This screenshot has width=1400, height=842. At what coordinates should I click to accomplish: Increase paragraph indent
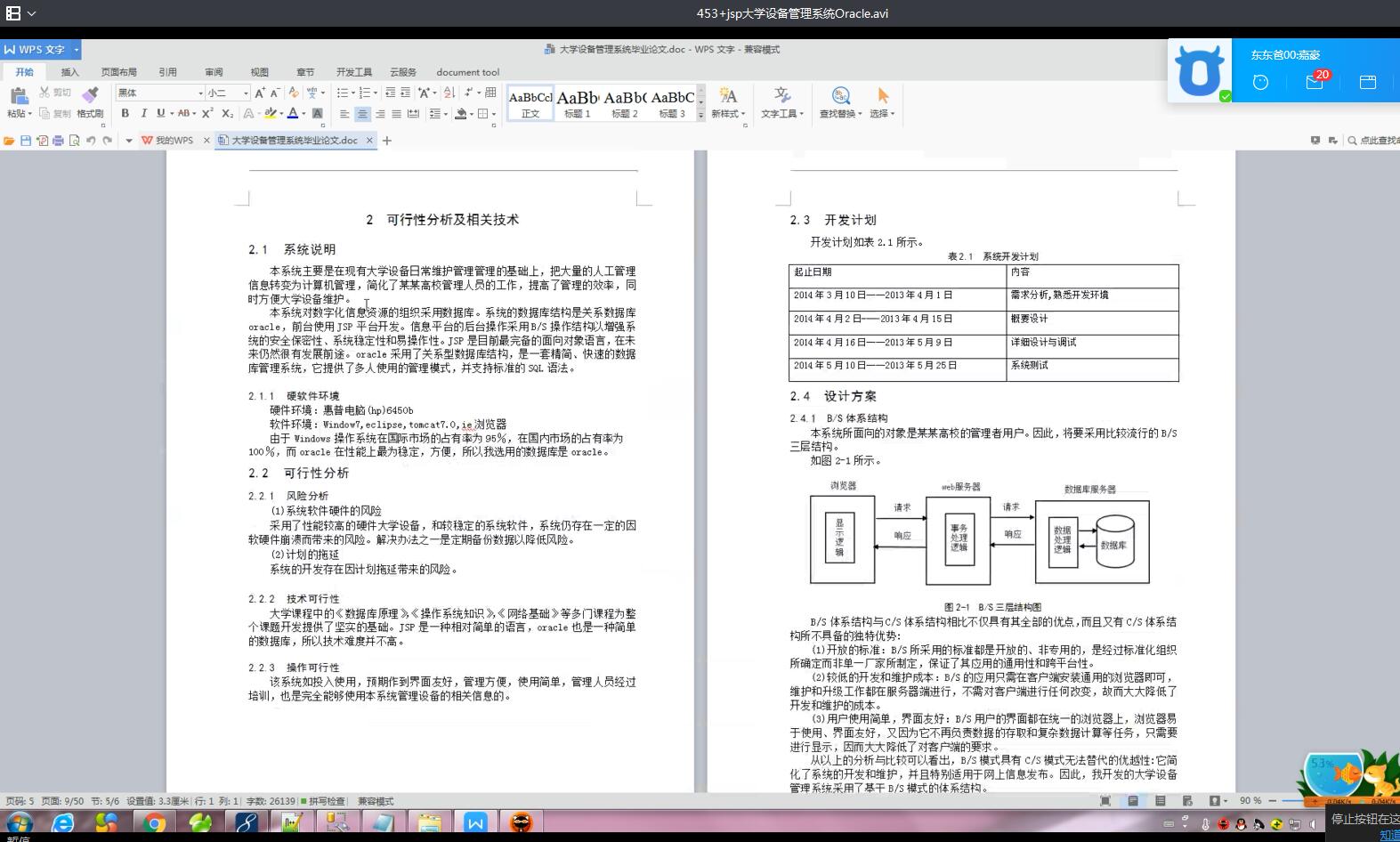tap(406, 93)
